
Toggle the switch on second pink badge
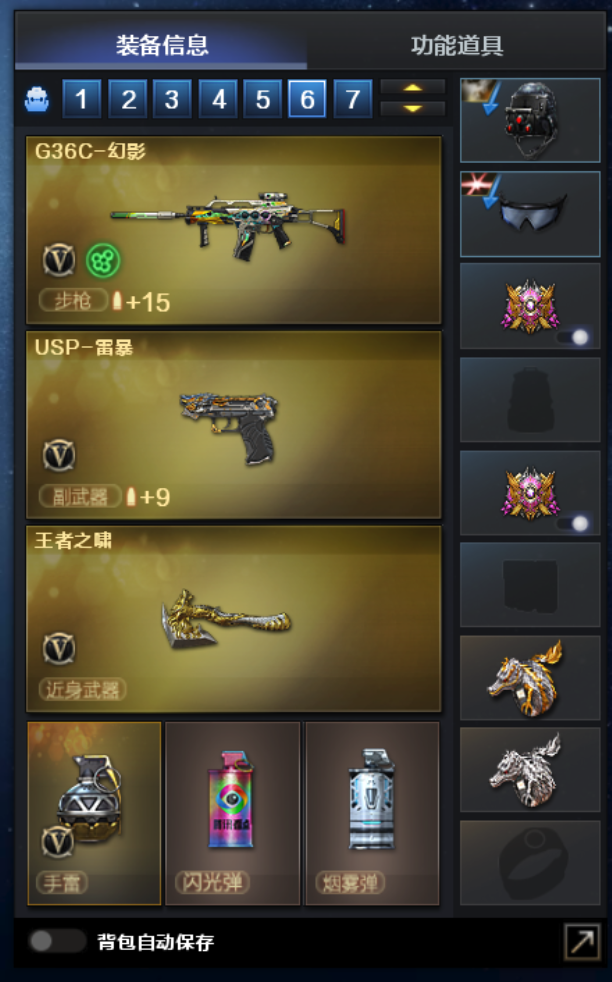[573, 523]
